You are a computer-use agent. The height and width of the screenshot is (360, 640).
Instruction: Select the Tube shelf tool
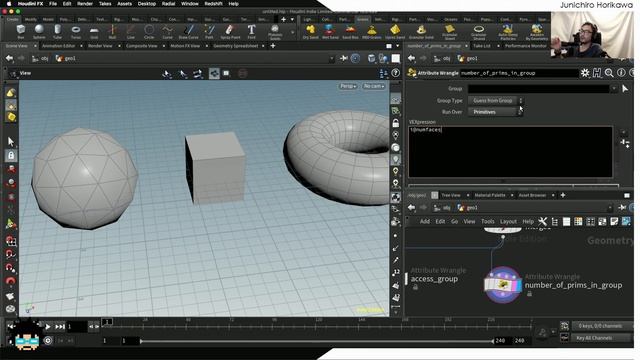pyautogui.click(x=58, y=31)
